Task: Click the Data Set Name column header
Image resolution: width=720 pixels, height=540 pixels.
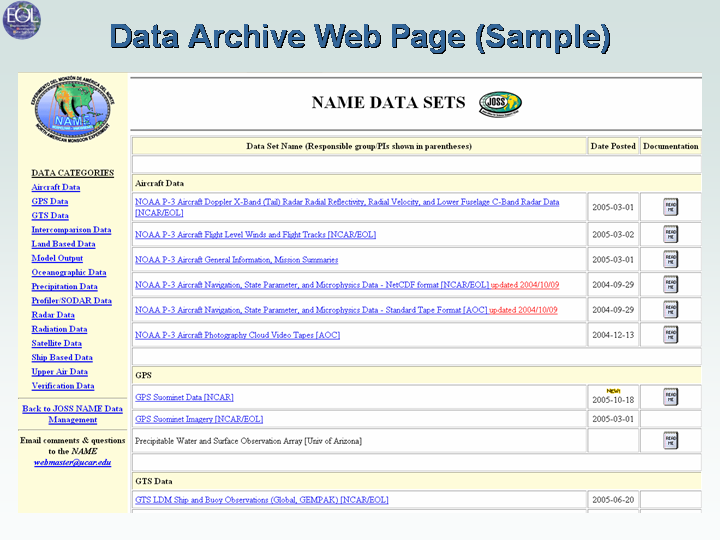Action: click(359, 146)
